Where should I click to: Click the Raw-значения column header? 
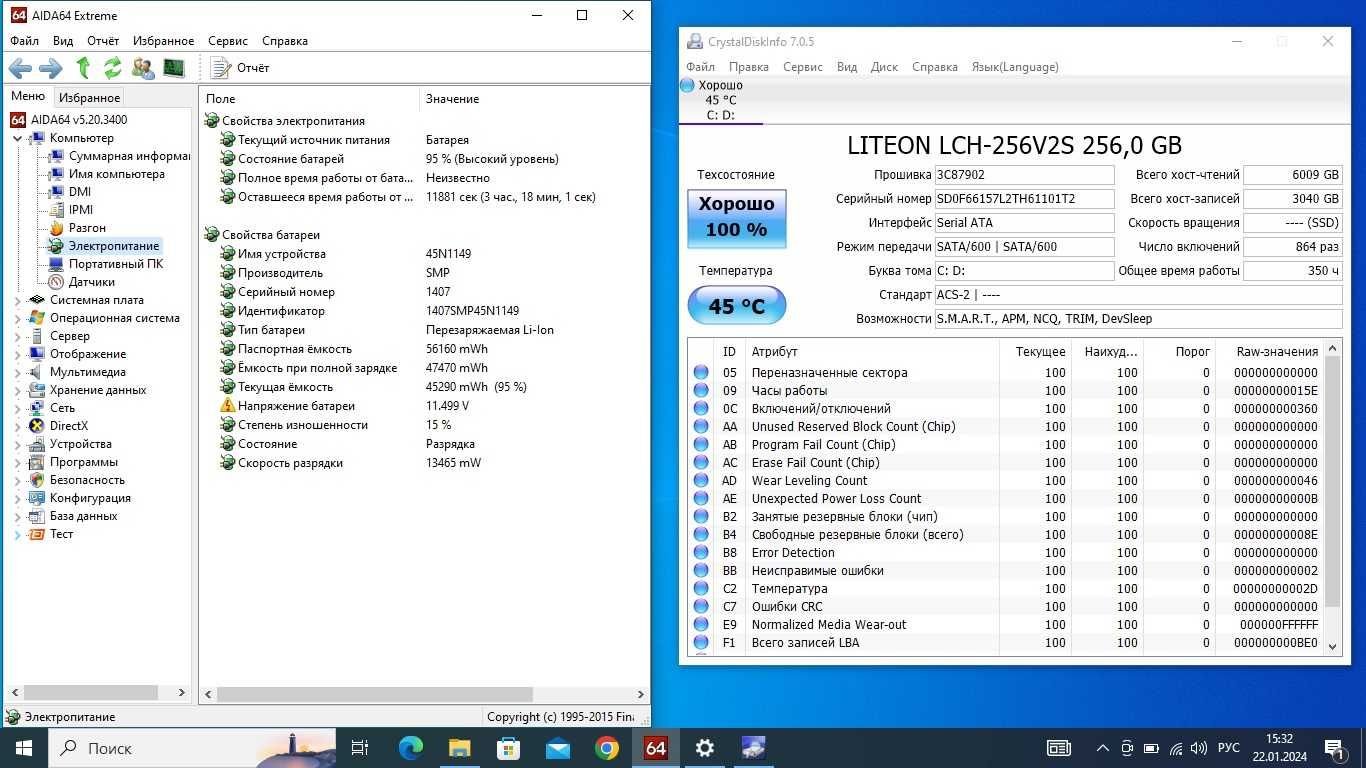click(x=1270, y=351)
